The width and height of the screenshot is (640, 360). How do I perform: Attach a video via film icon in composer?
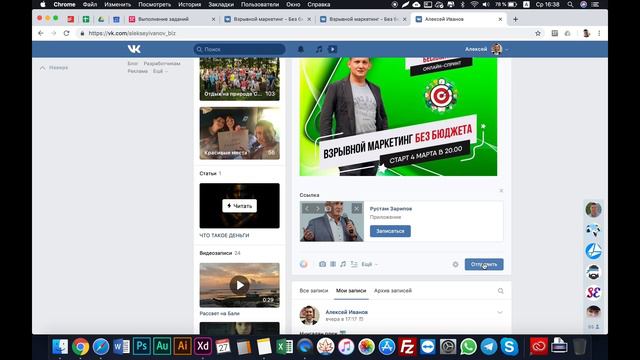pyautogui.click(x=333, y=264)
